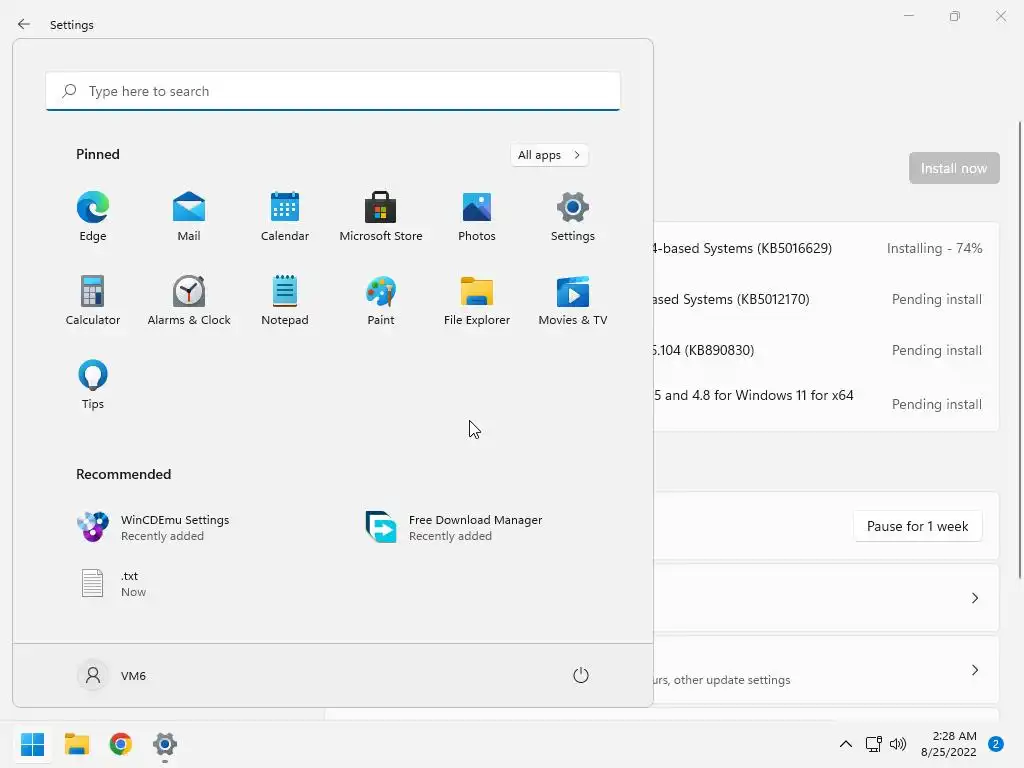Open Edge from pinned apps
This screenshot has width=1024, height=768.
(93, 217)
